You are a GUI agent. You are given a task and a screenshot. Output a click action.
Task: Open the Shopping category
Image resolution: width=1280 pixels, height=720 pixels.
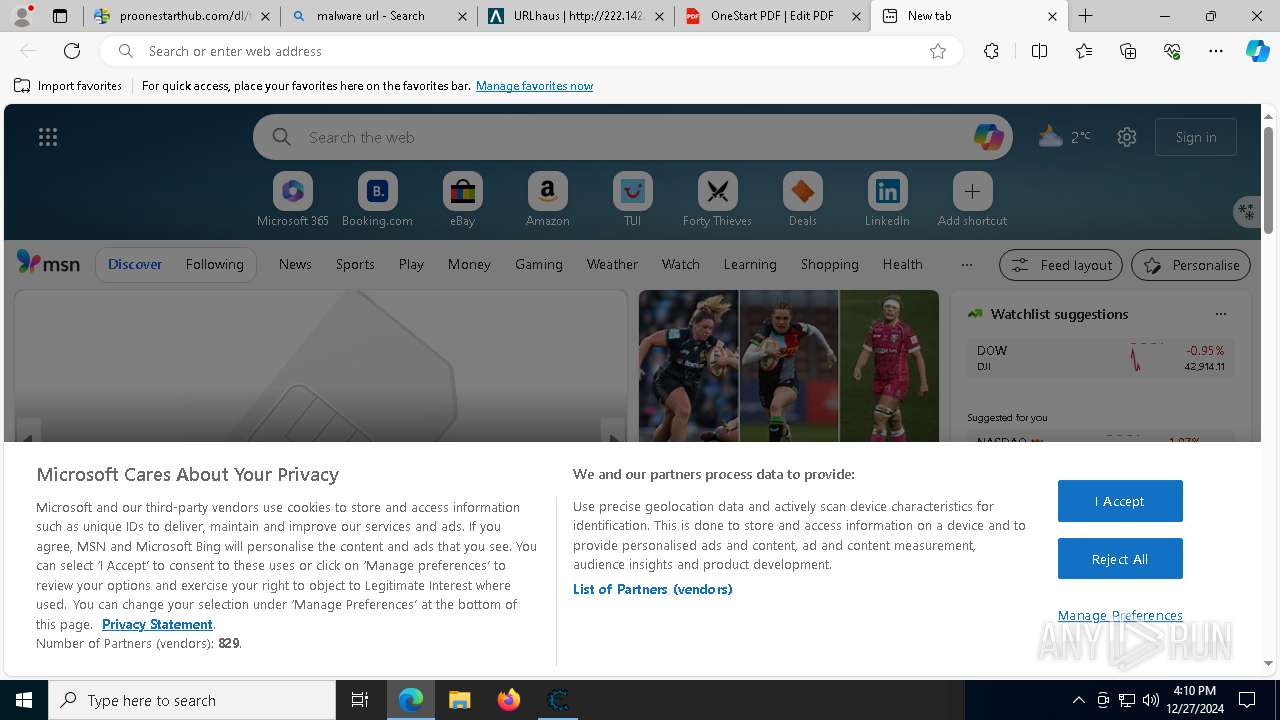[829, 264]
